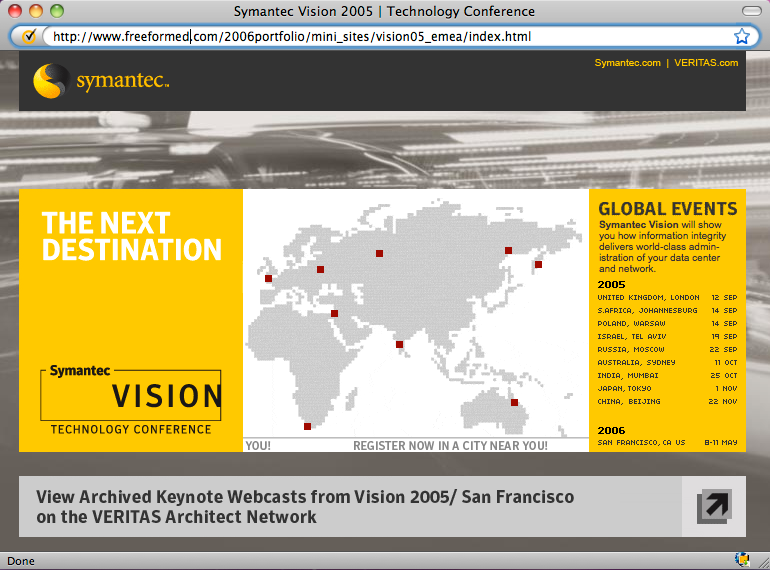Click the Mumbai marker on the map
Screen dimensions: 770x570
[400, 344]
